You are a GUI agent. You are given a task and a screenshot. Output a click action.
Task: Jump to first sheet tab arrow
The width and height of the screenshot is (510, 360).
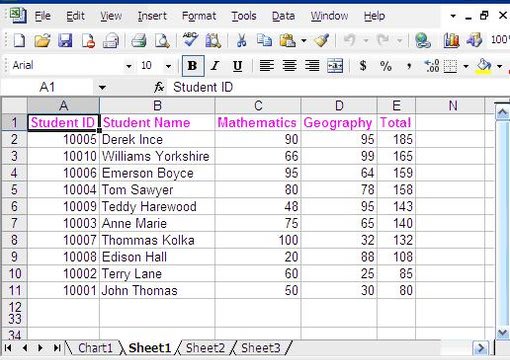coord(8,348)
